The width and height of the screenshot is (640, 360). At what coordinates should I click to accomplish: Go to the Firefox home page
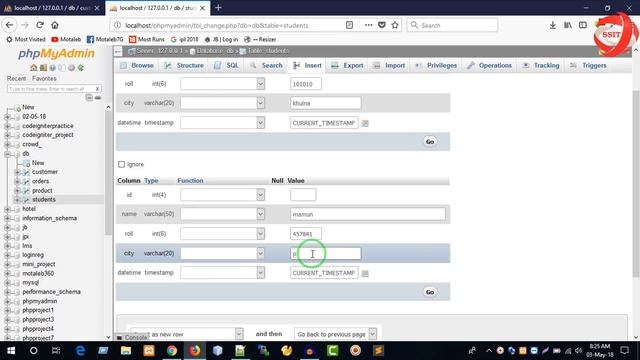[x=55, y=25]
